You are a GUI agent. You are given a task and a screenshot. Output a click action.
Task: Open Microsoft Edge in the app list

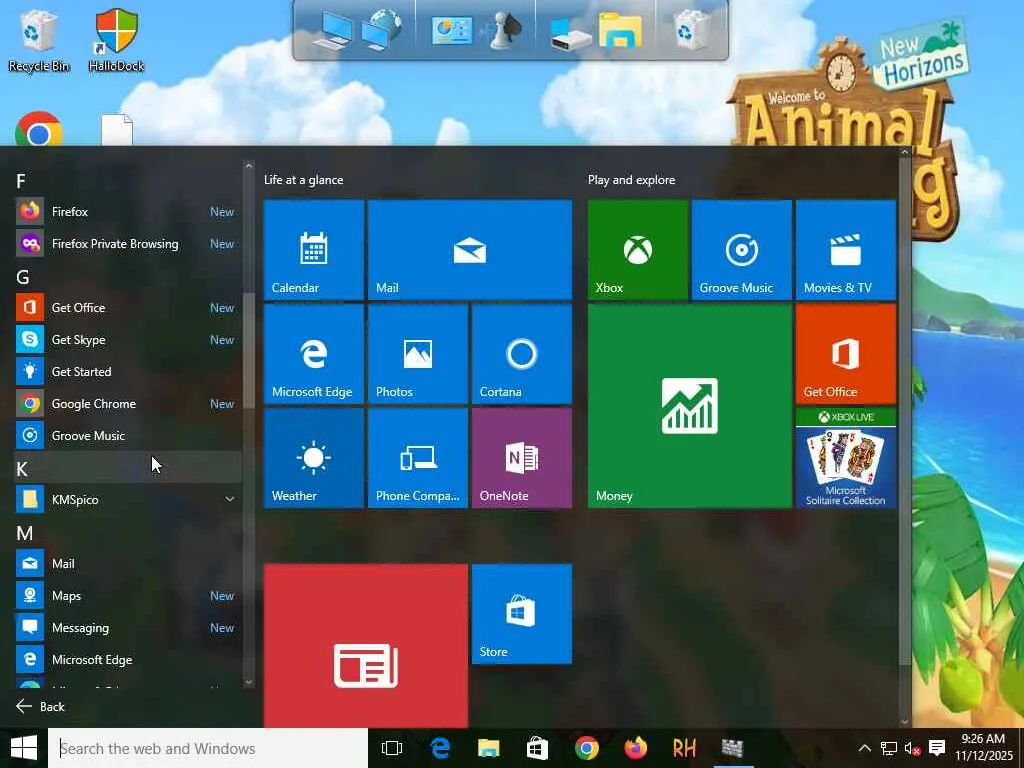[127, 660]
